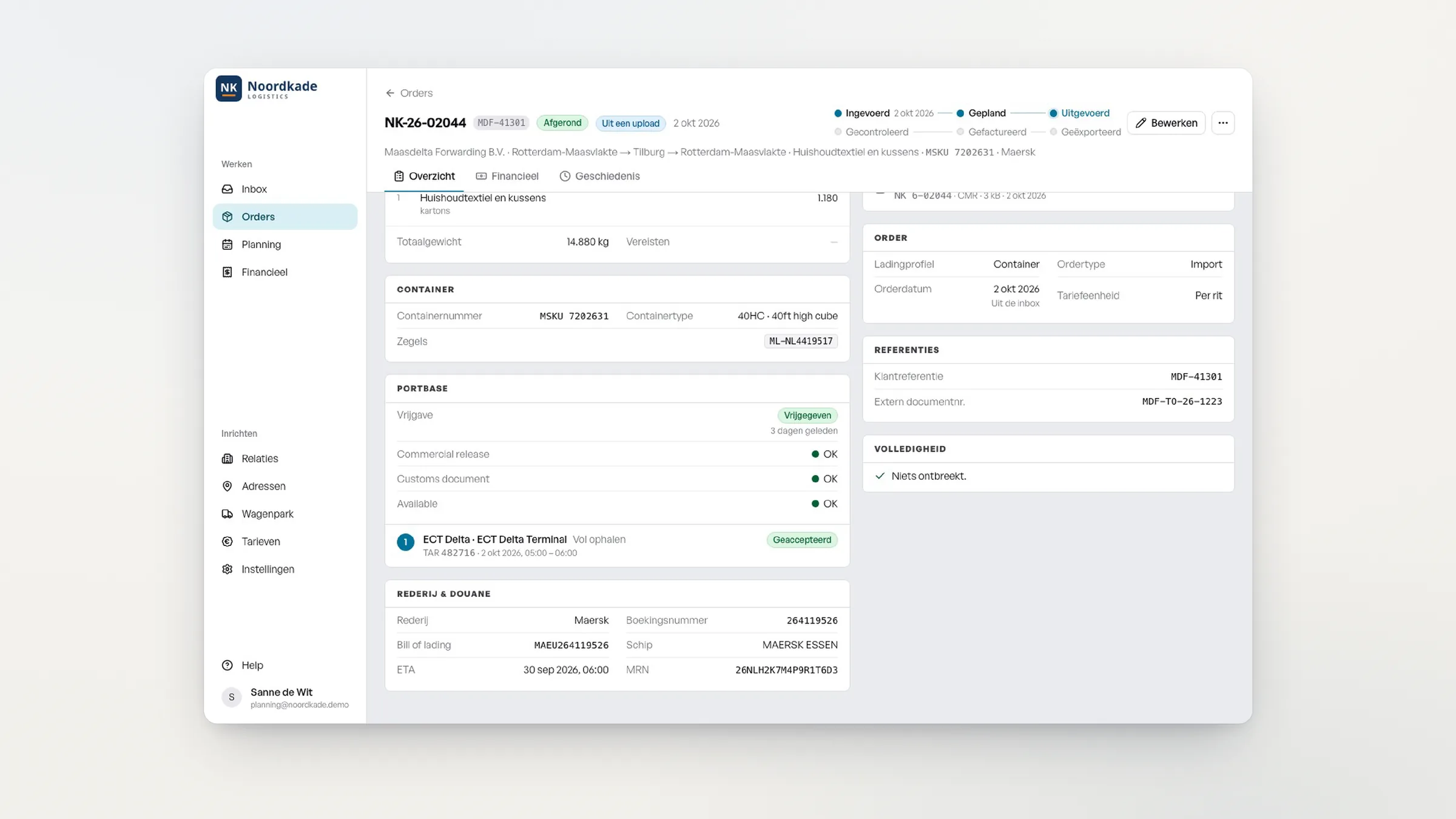Screen dimensions: 1456x819
Task: Click the back arrow next to Orders
Action: [390, 93]
